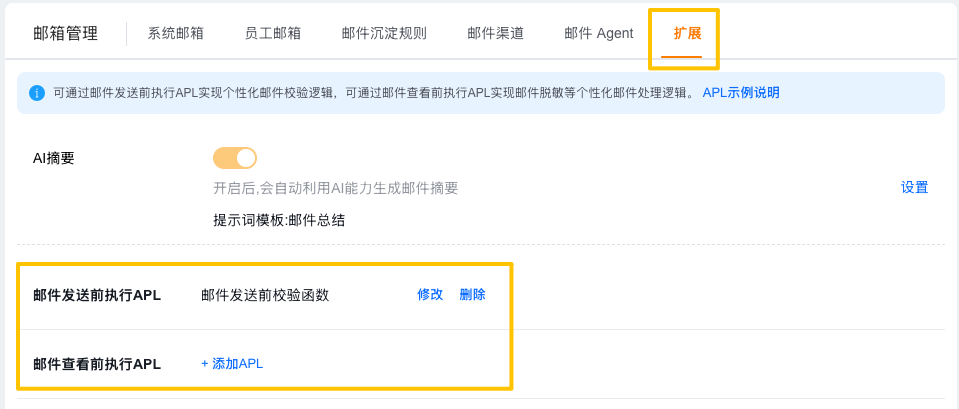Click + 添加APL for 邮件查看前执行APL
The height and width of the screenshot is (409, 959).
click(x=232, y=364)
